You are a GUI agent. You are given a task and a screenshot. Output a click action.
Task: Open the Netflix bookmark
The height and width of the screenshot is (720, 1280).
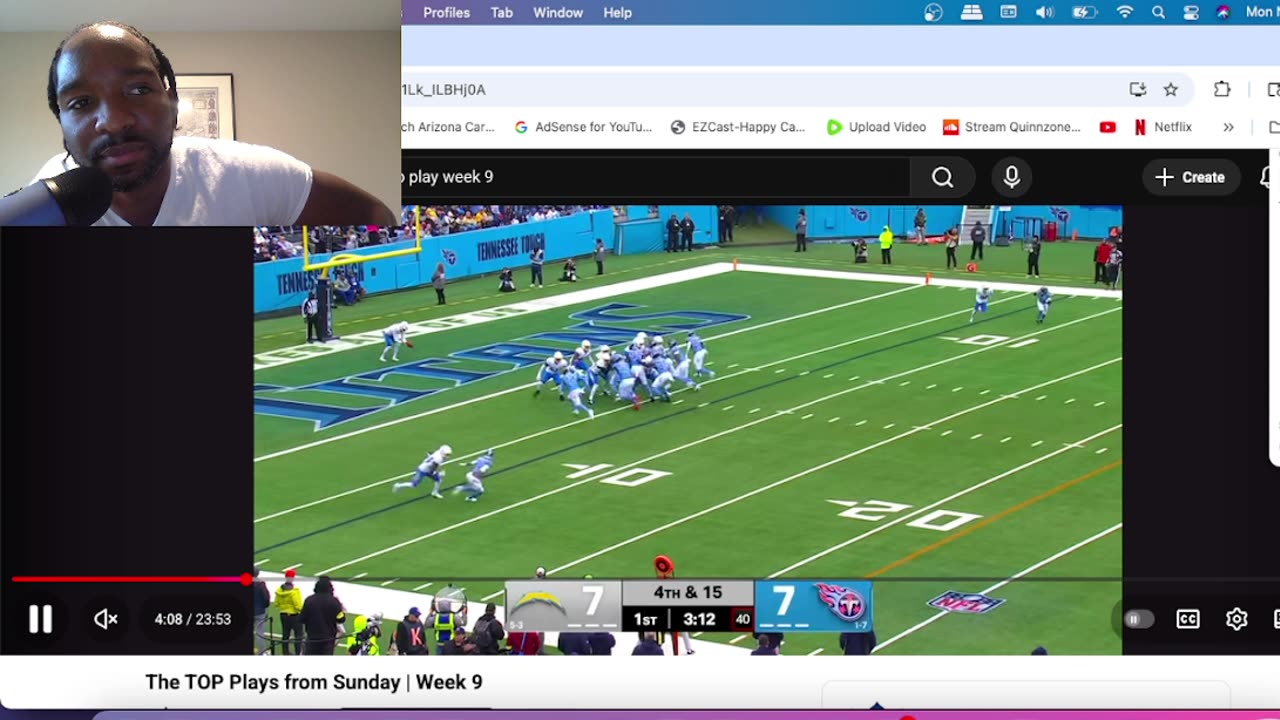(1162, 127)
